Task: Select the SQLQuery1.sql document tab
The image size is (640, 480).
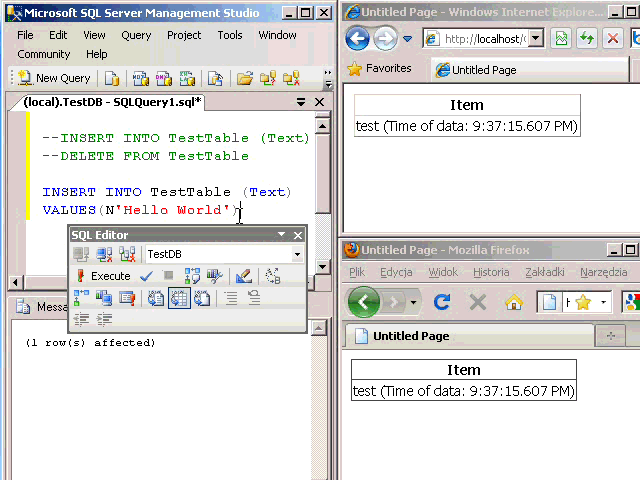Action: click(112, 102)
